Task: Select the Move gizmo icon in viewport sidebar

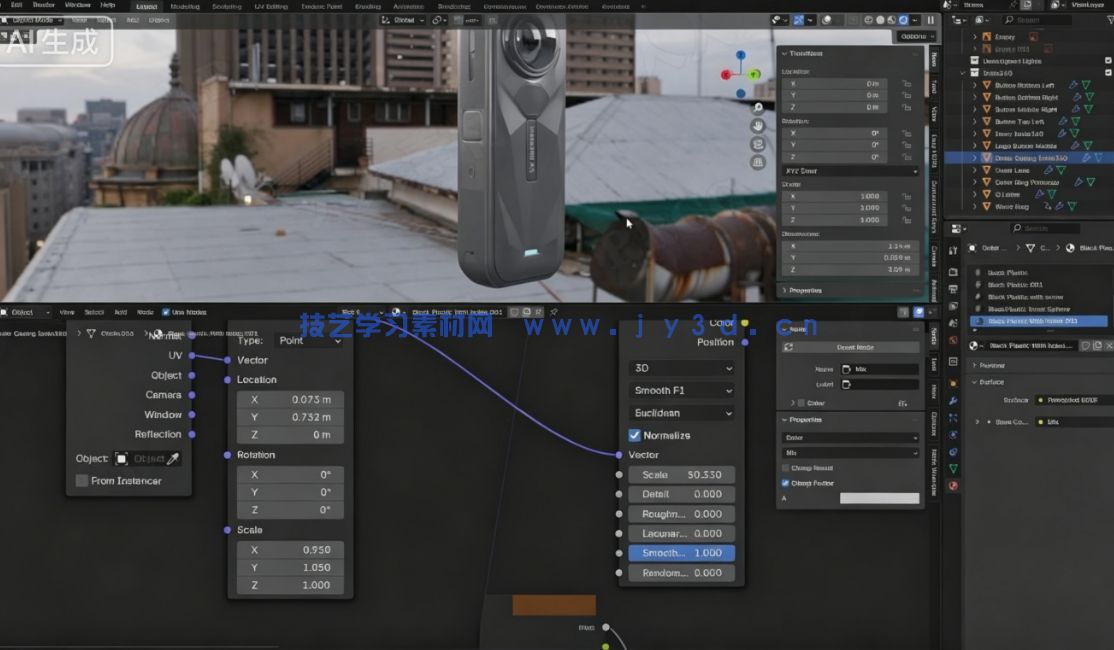Action: (x=757, y=127)
